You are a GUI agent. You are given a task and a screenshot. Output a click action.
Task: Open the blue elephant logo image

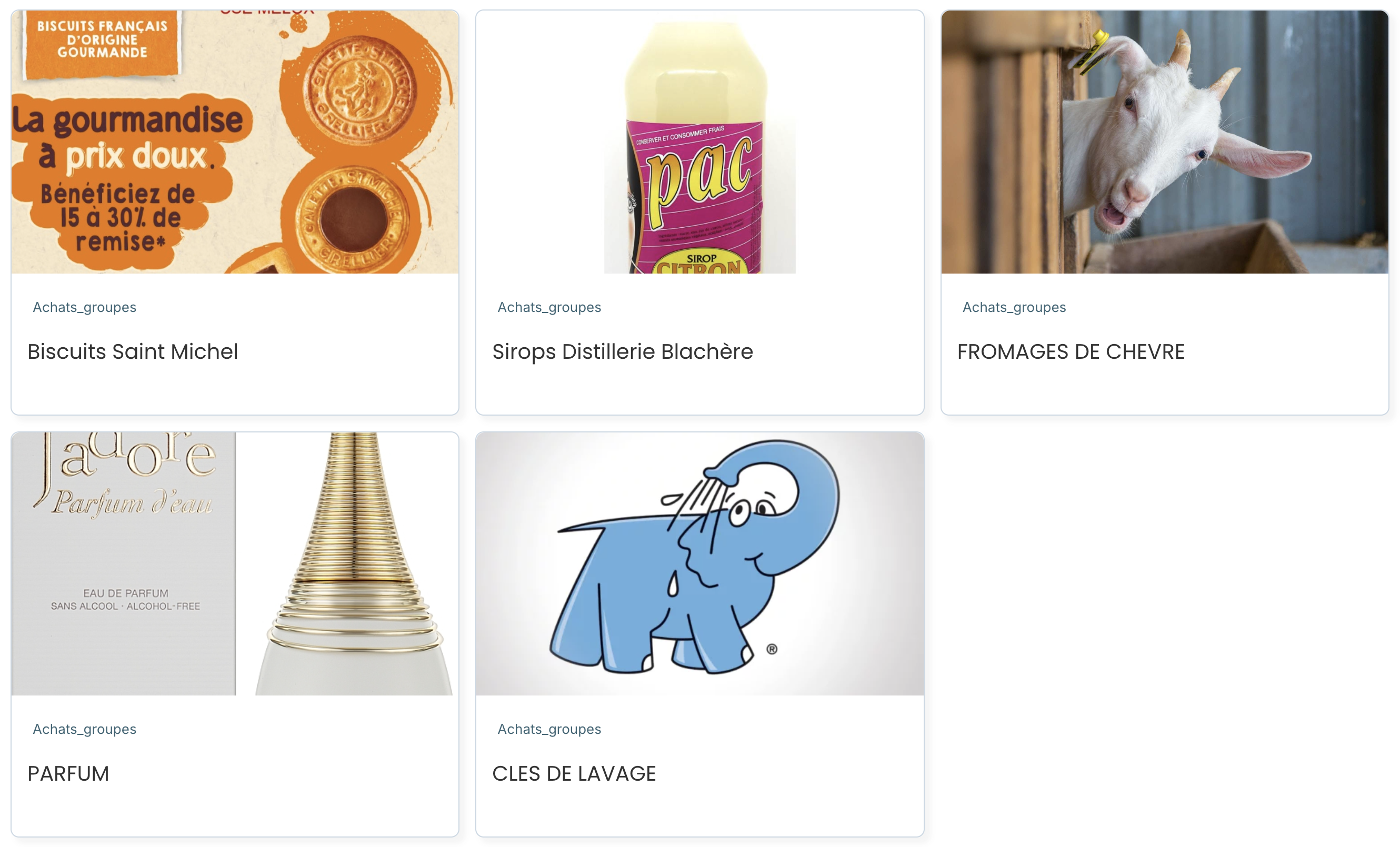point(699,563)
